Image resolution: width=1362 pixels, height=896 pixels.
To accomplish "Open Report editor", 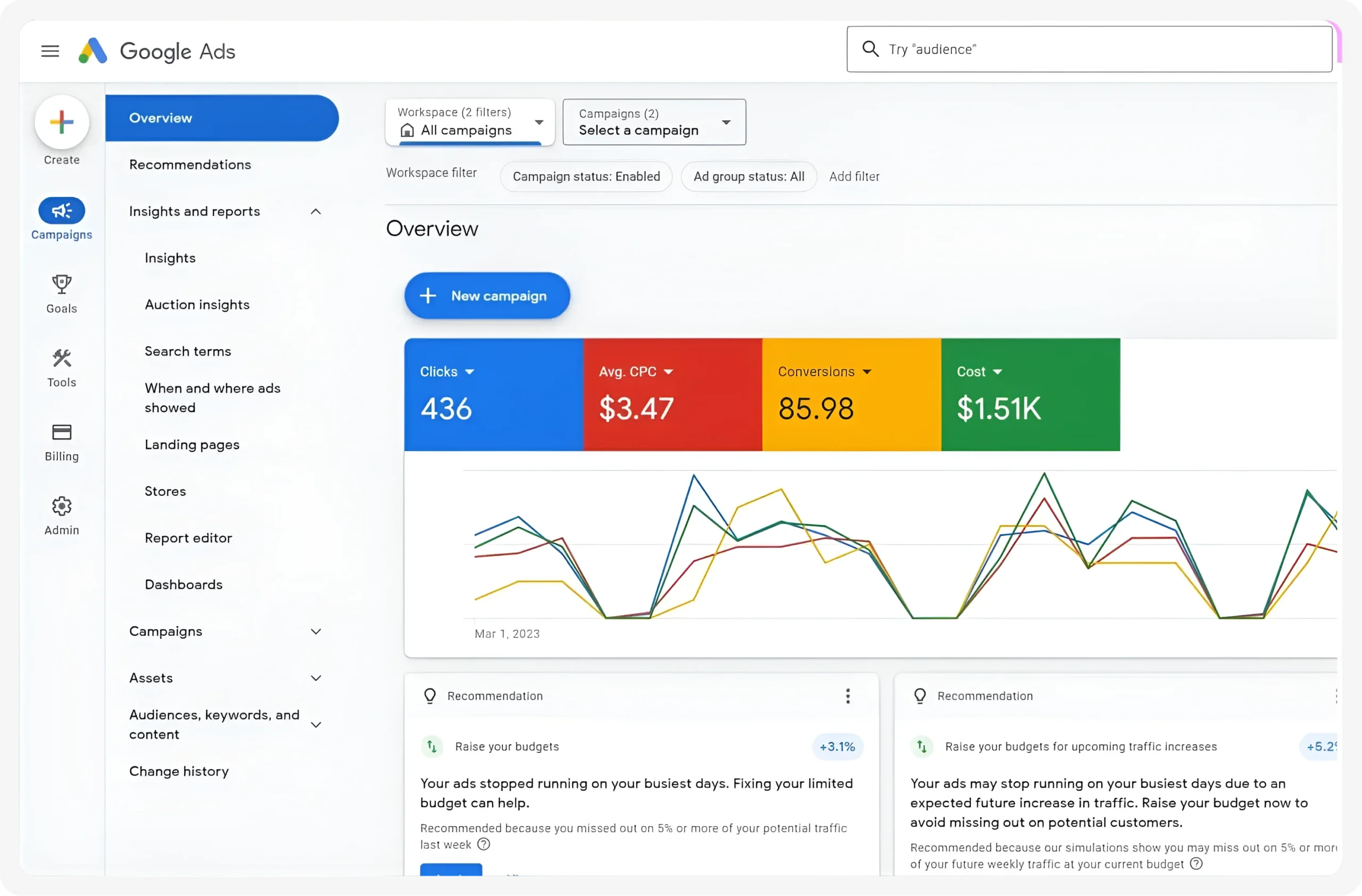I will pyautogui.click(x=188, y=538).
